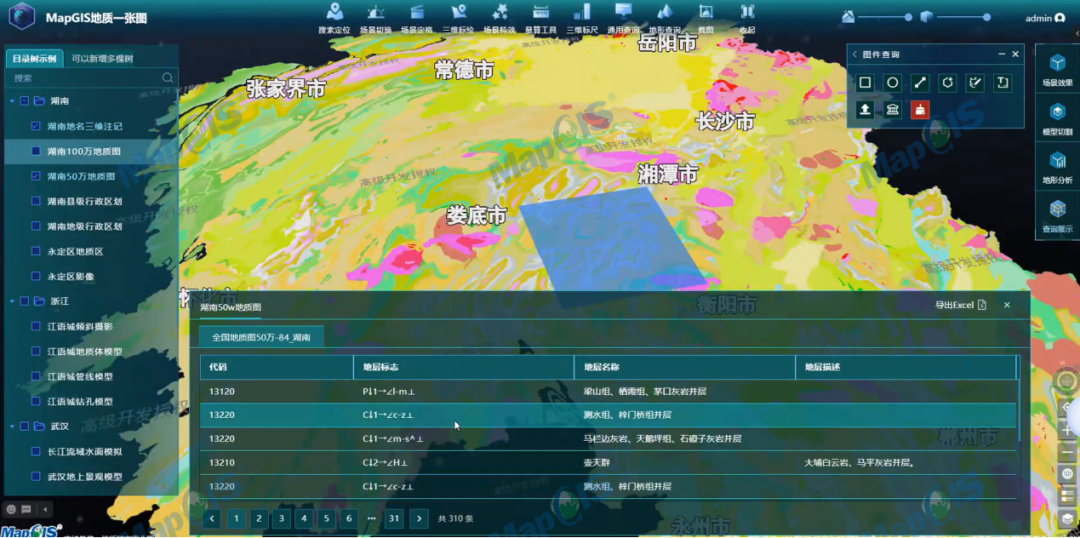Check the 永定区地质区 layer checkbox
The height and width of the screenshot is (538, 1080).
36,251
